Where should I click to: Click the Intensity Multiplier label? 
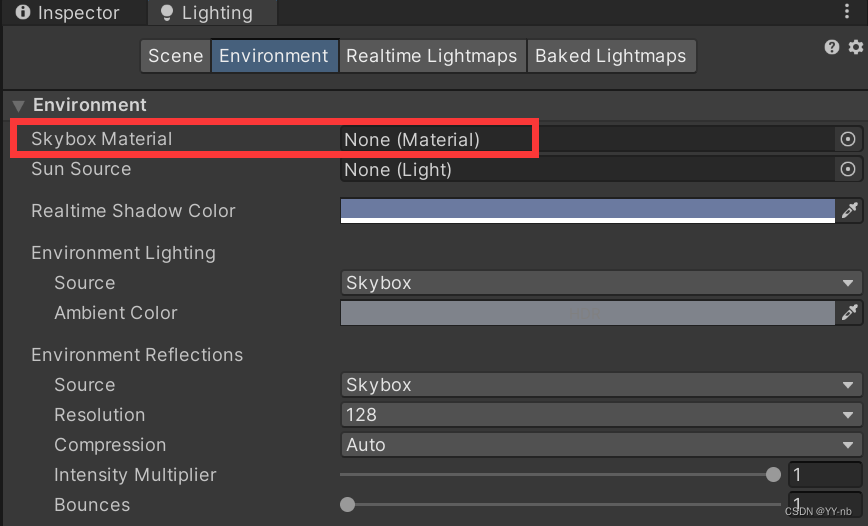point(135,475)
